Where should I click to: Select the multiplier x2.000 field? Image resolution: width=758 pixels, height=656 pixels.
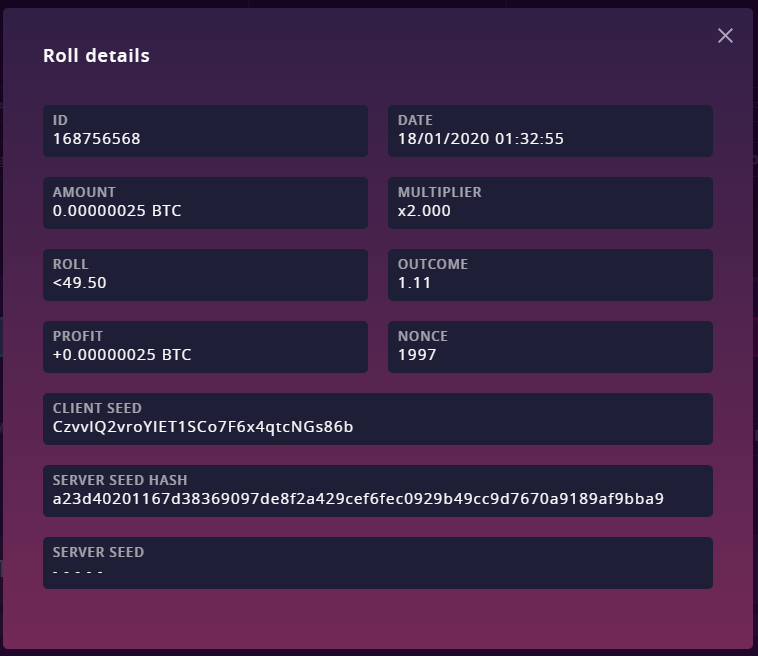pos(550,203)
